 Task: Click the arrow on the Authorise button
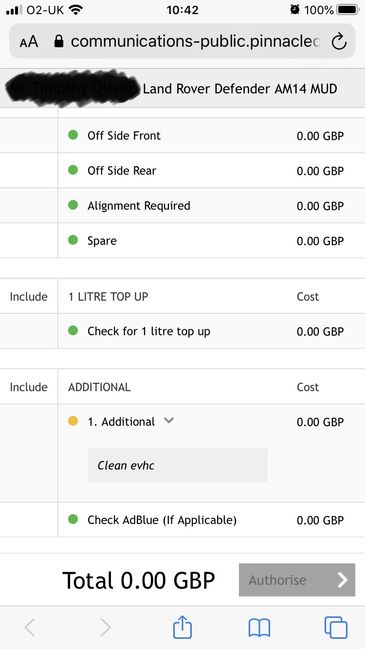pyautogui.click(x=342, y=580)
